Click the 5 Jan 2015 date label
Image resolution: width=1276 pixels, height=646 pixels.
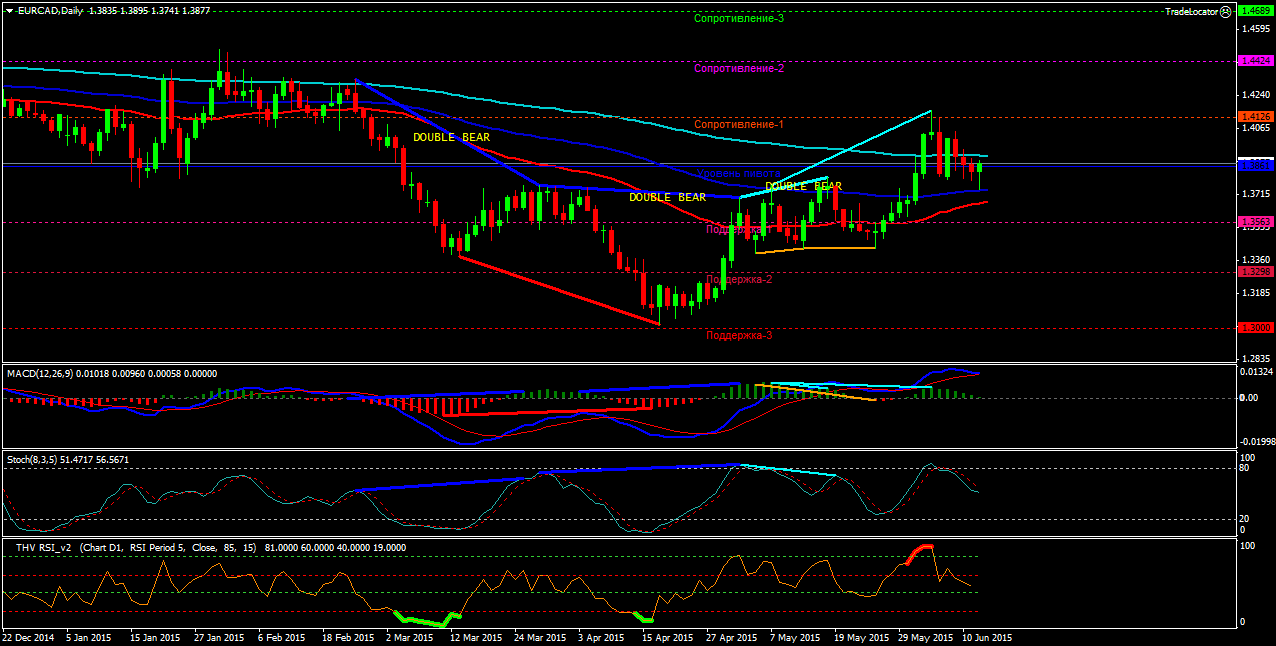pyautogui.click(x=88, y=637)
